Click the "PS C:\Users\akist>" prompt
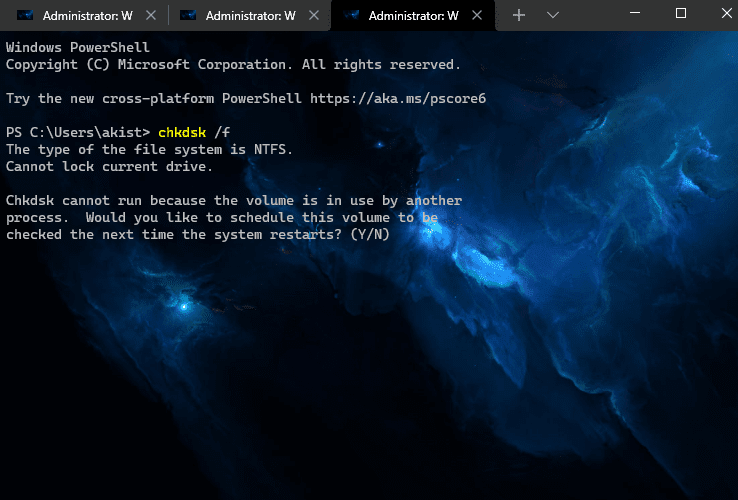This screenshot has height=500, width=738. point(78,132)
